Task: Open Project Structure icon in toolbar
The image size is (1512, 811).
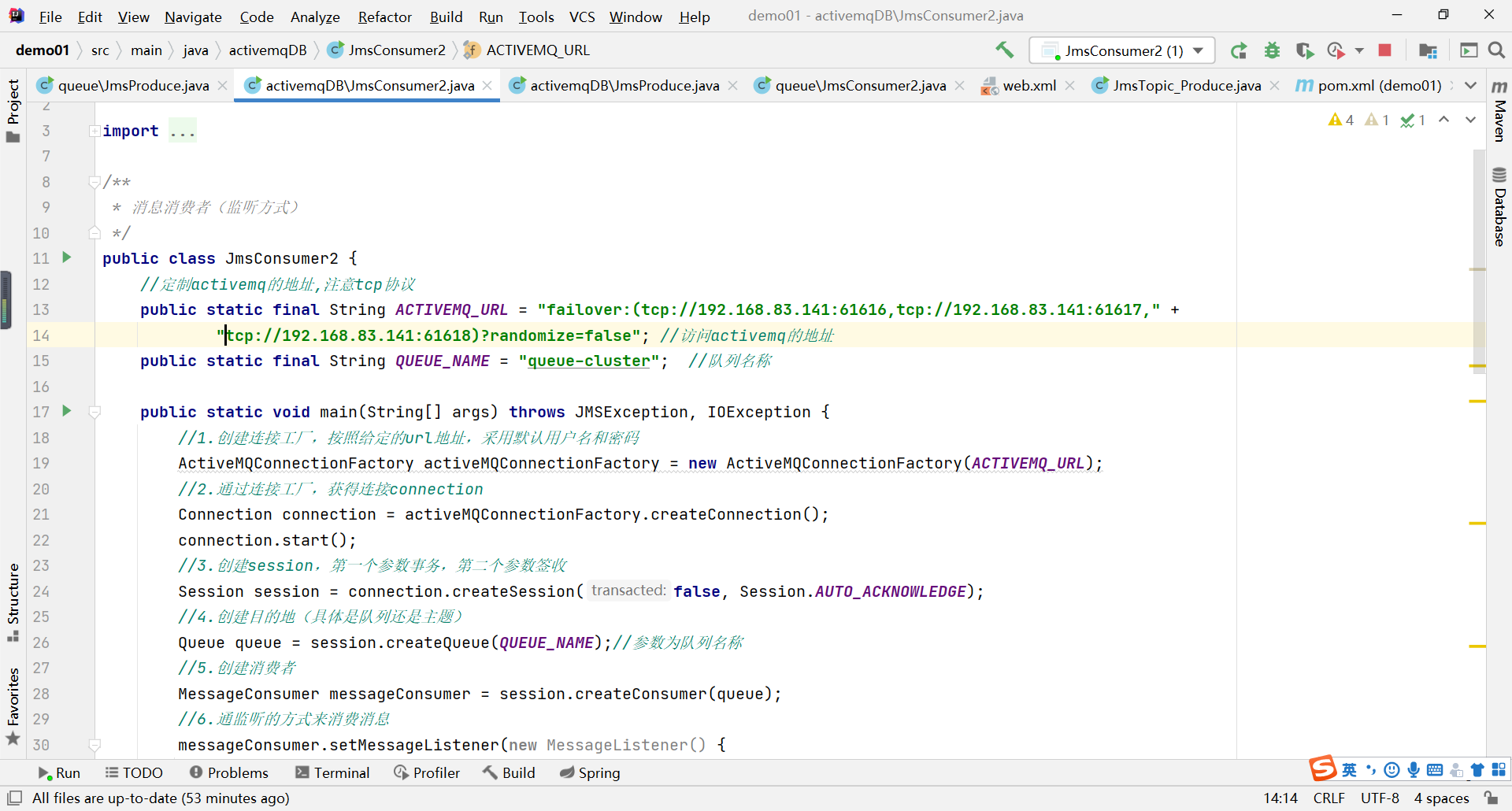Action: [x=1428, y=50]
